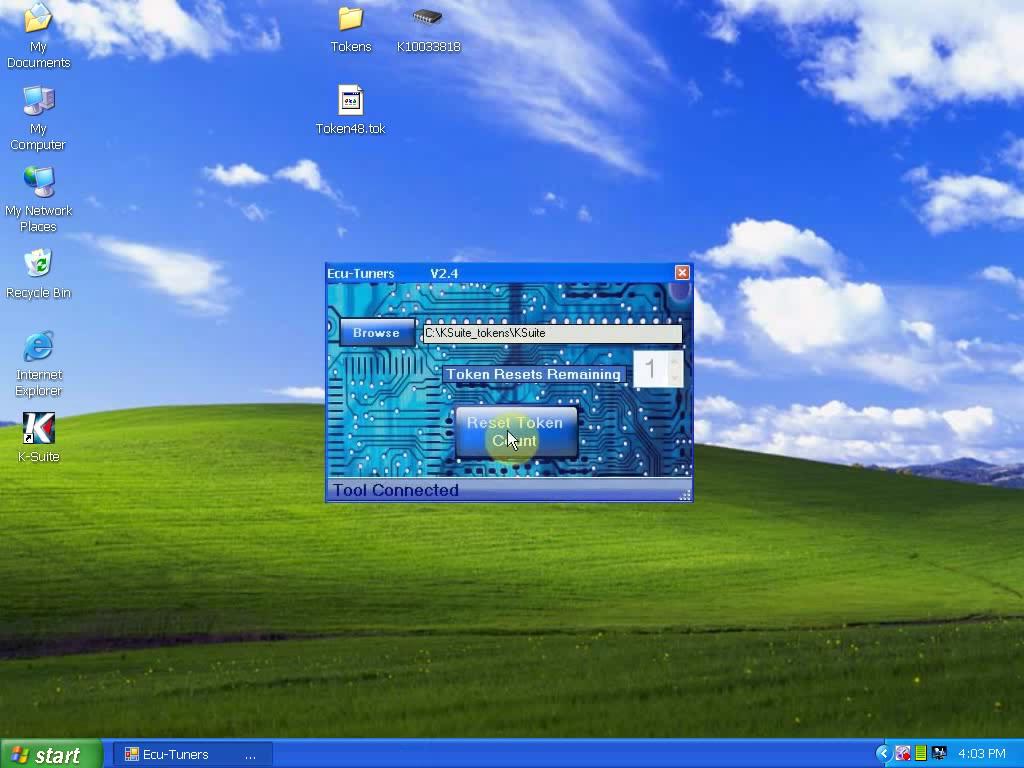
Task: Click the Tool Connected status text
Action: tap(396, 490)
